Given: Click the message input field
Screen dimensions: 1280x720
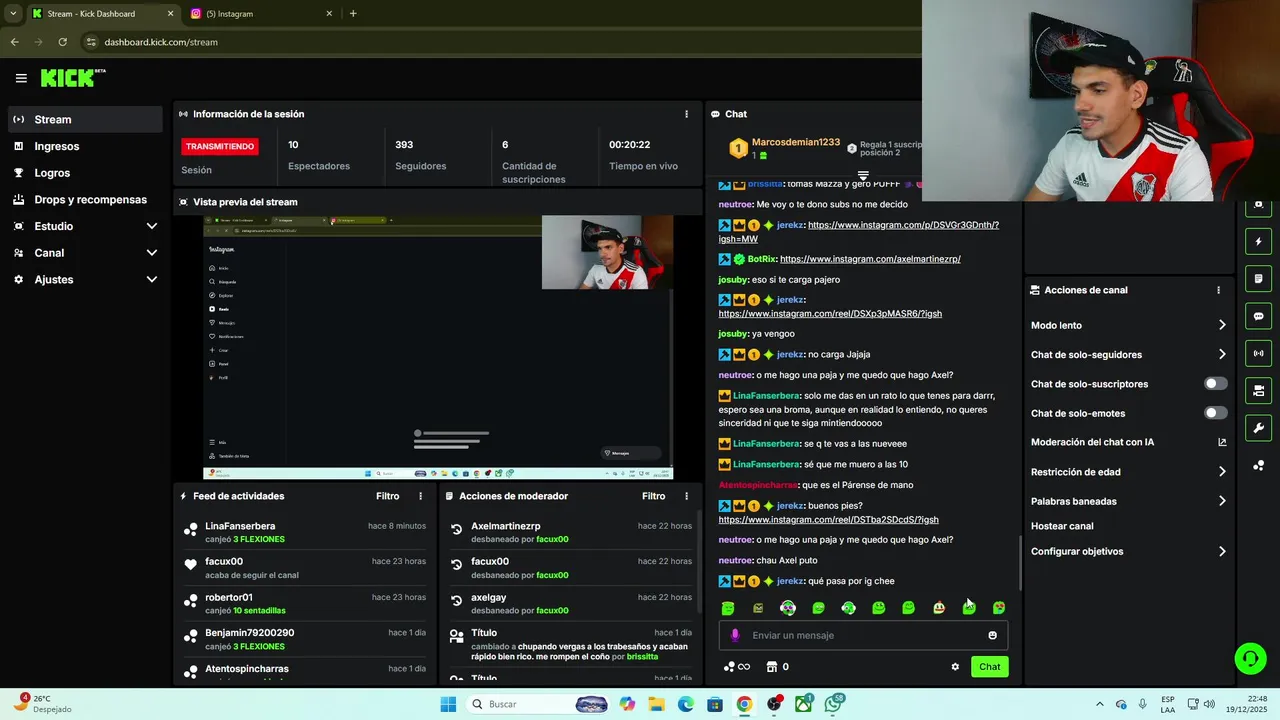Looking at the screenshot, I should [x=863, y=635].
